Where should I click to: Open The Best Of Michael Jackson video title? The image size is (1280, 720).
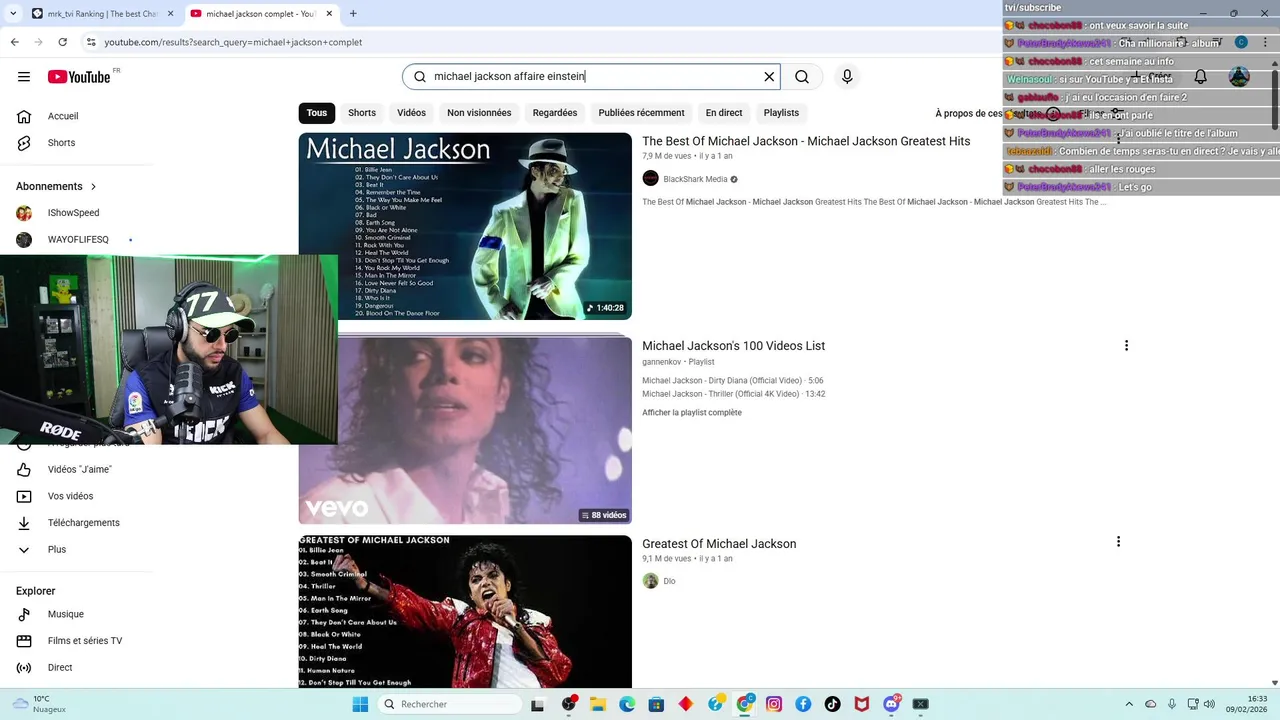pos(806,142)
